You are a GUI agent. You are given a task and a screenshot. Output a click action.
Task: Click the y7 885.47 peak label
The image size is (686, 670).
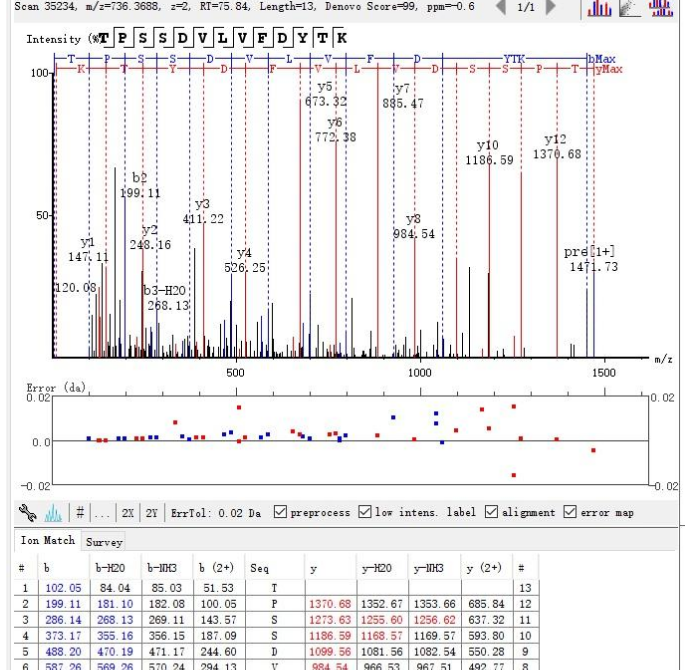coord(402,96)
